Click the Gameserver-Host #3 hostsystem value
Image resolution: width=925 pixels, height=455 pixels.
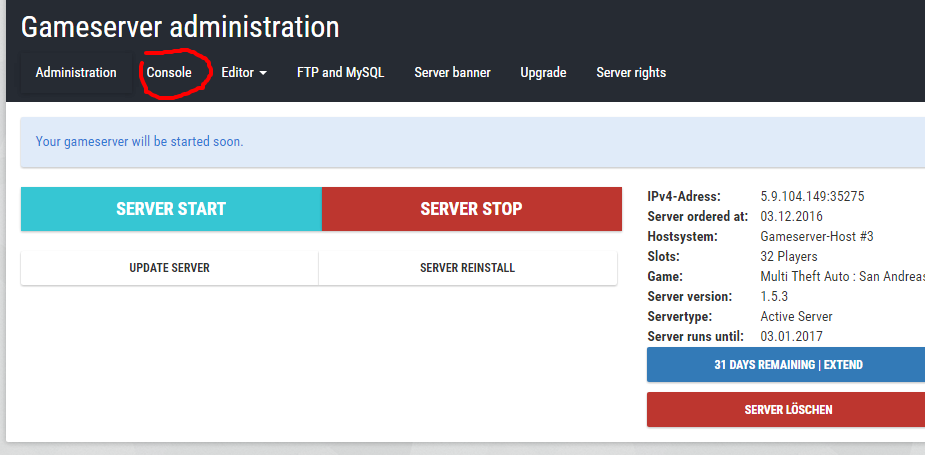point(818,237)
